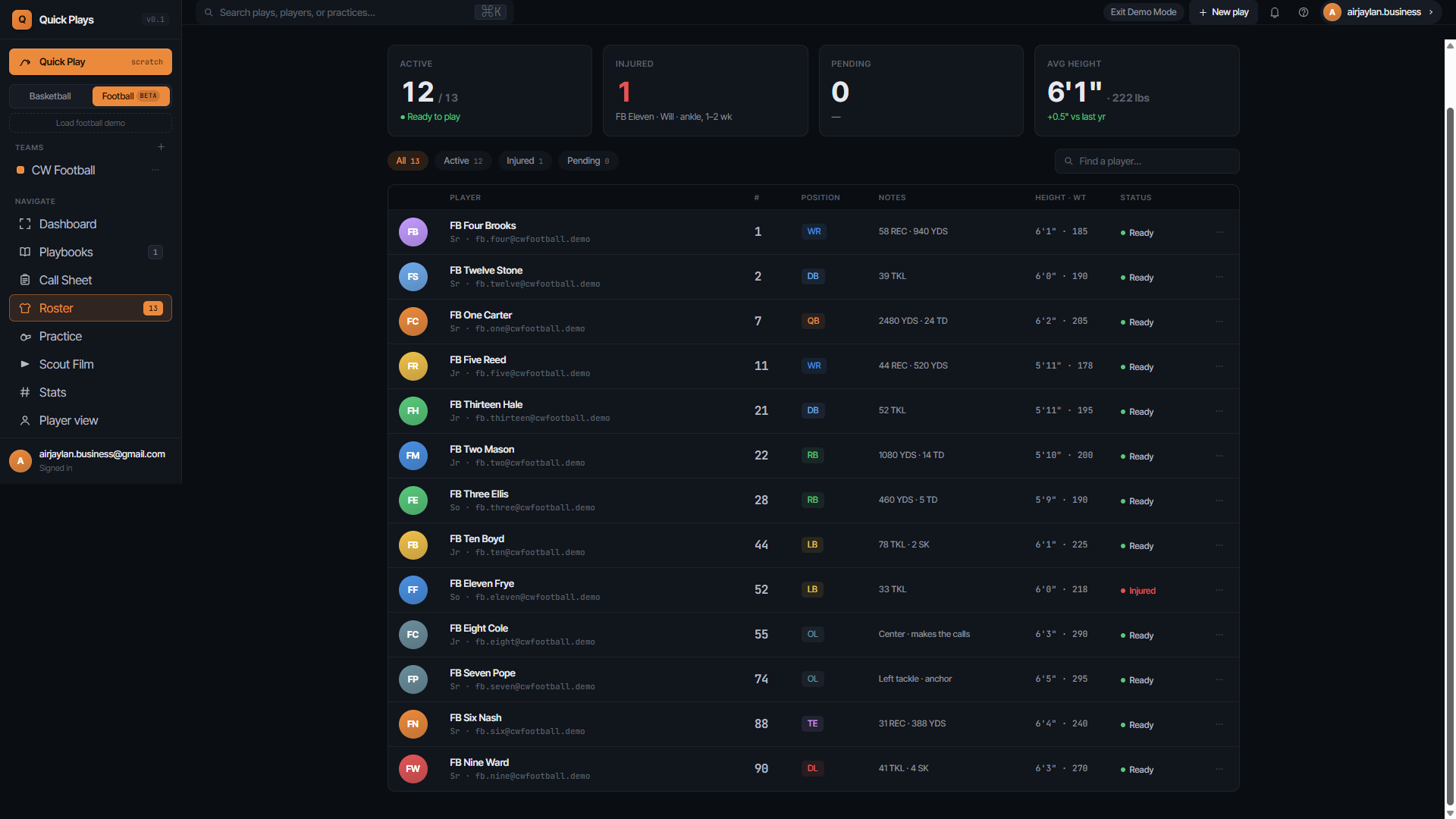The height and width of the screenshot is (819, 1456).
Task: Open row options for FB Six Nash
Action: pyautogui.click(x=1219, y=724)
